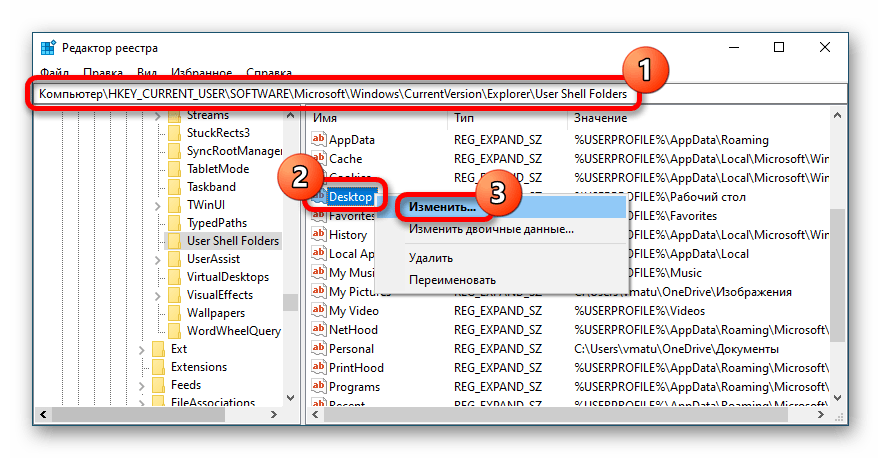The height and width of the screenshot is (458, 881).
Task: Expand the VisualEffects tree node
Action: coord(157,295)
